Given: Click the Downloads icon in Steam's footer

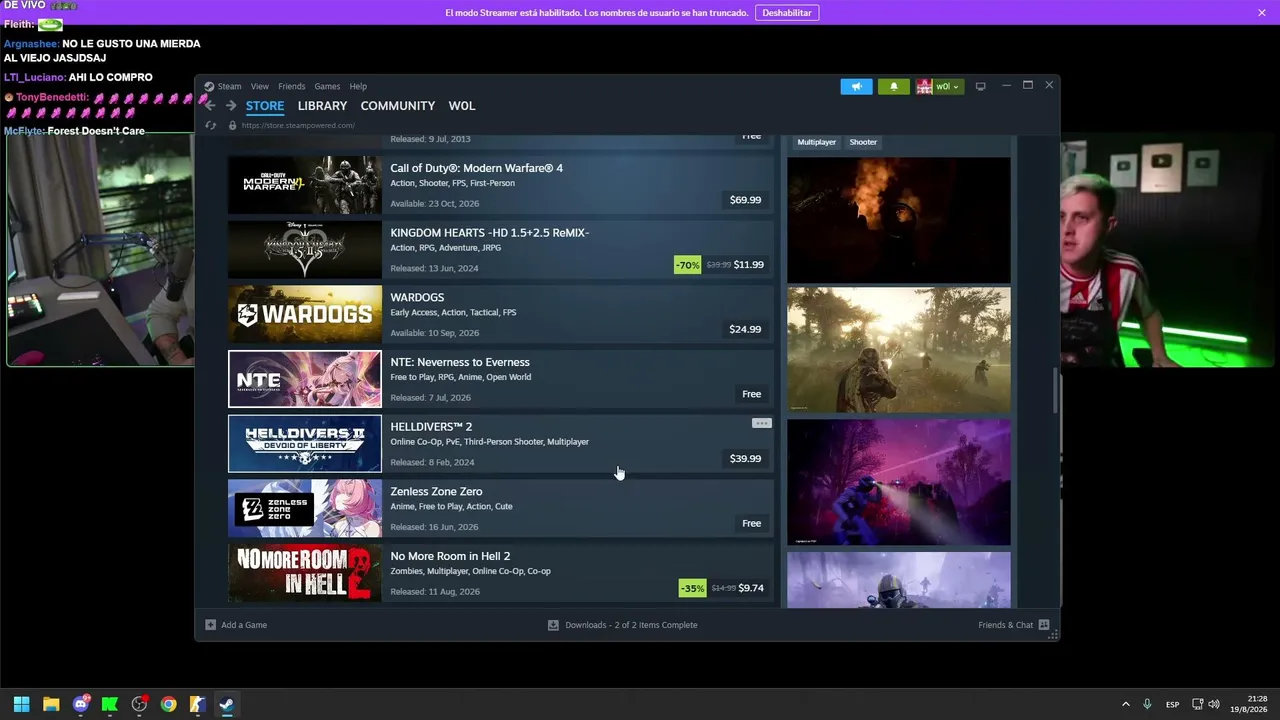Looking at the screenshot, I should (x=553, y=625).
